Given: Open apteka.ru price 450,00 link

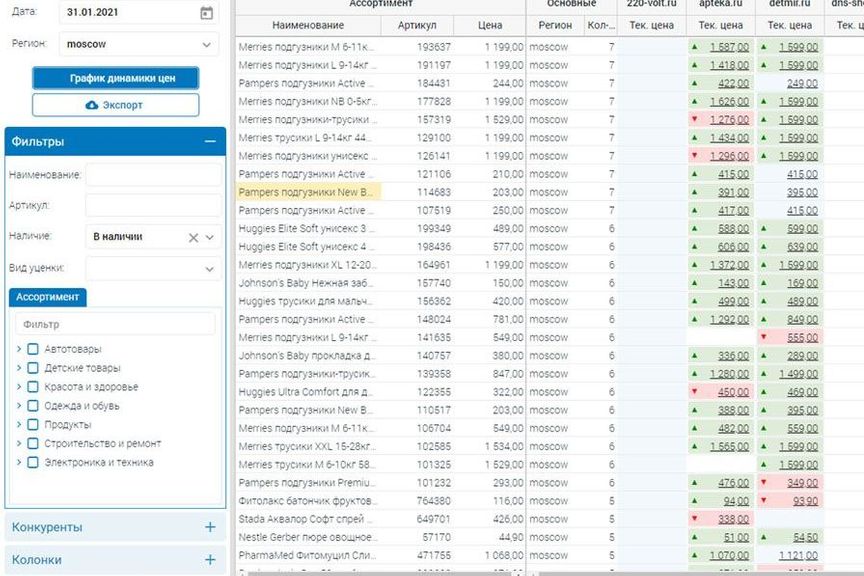Looking at the screenshot, I should pyautogui.click(x=733, y=392).
